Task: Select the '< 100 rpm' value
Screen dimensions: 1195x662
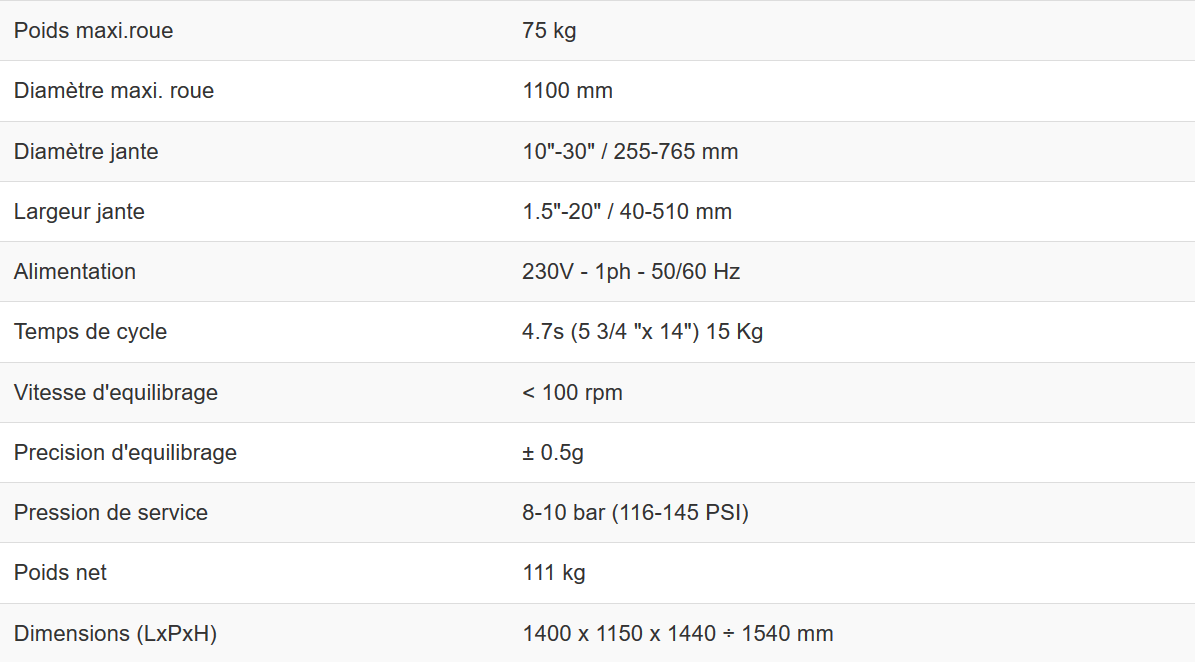Action: point(572,393)
